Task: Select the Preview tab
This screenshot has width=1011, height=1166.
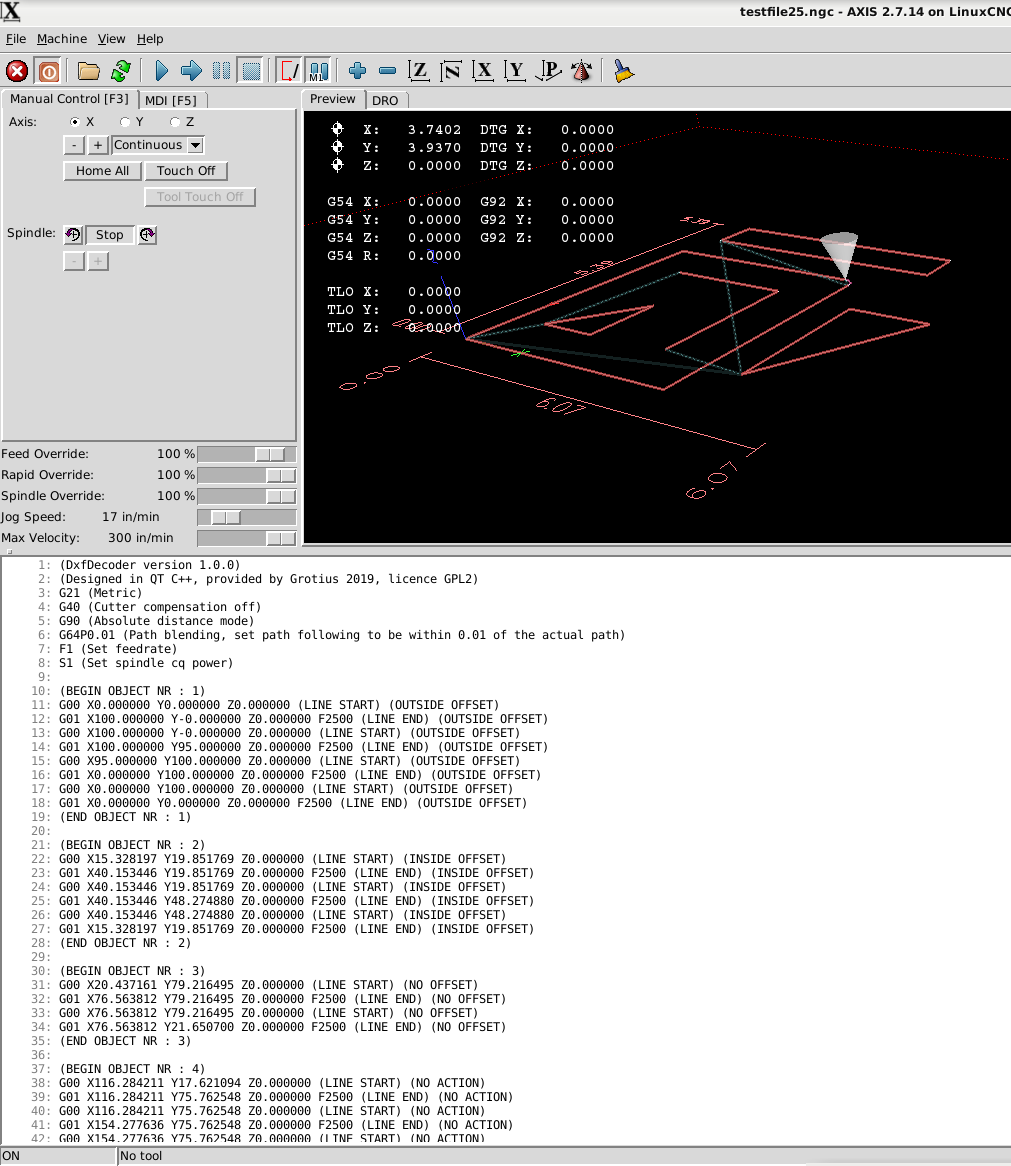Action: [333, 99]
